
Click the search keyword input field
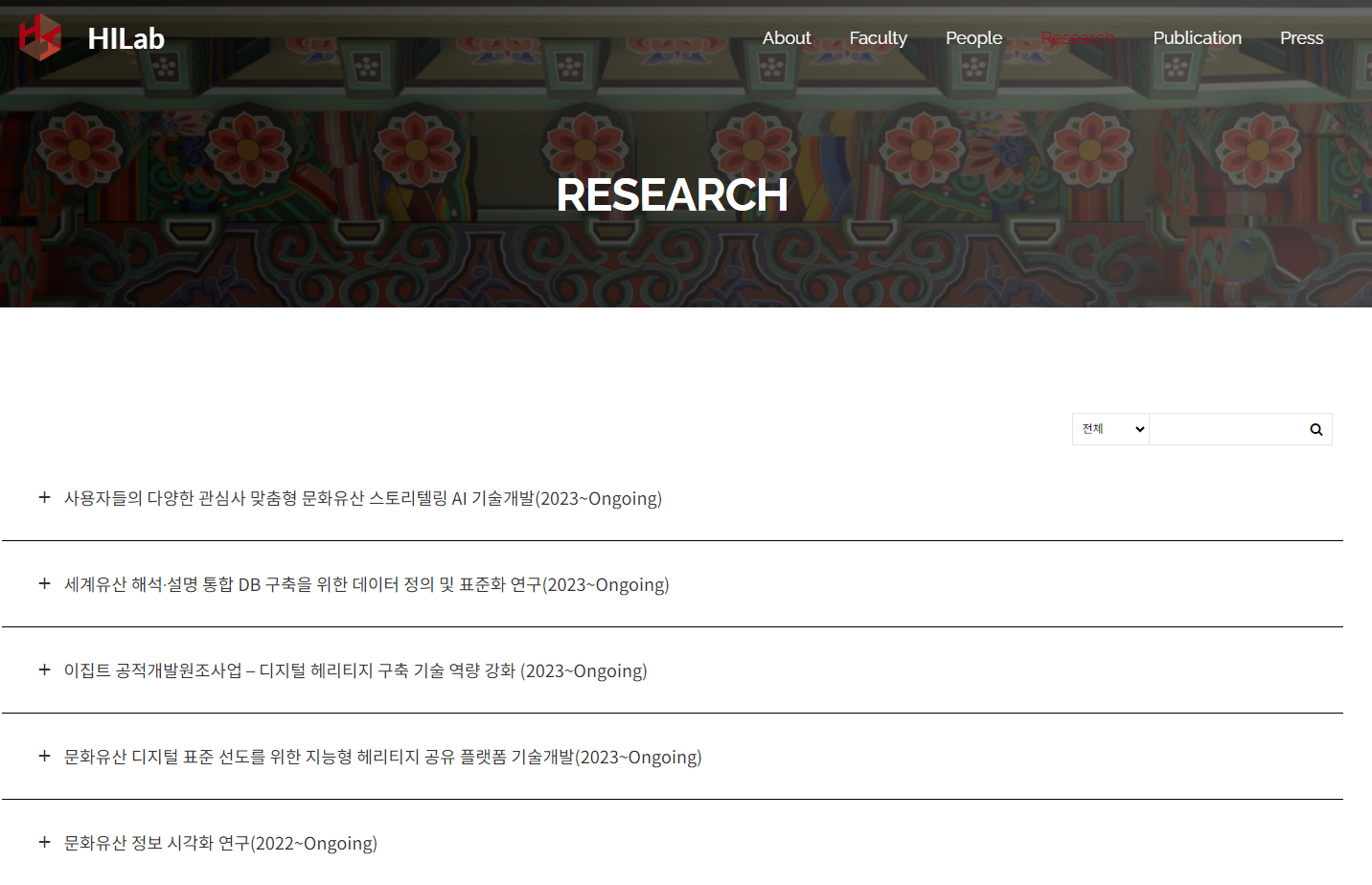(x=1224, y=429)
